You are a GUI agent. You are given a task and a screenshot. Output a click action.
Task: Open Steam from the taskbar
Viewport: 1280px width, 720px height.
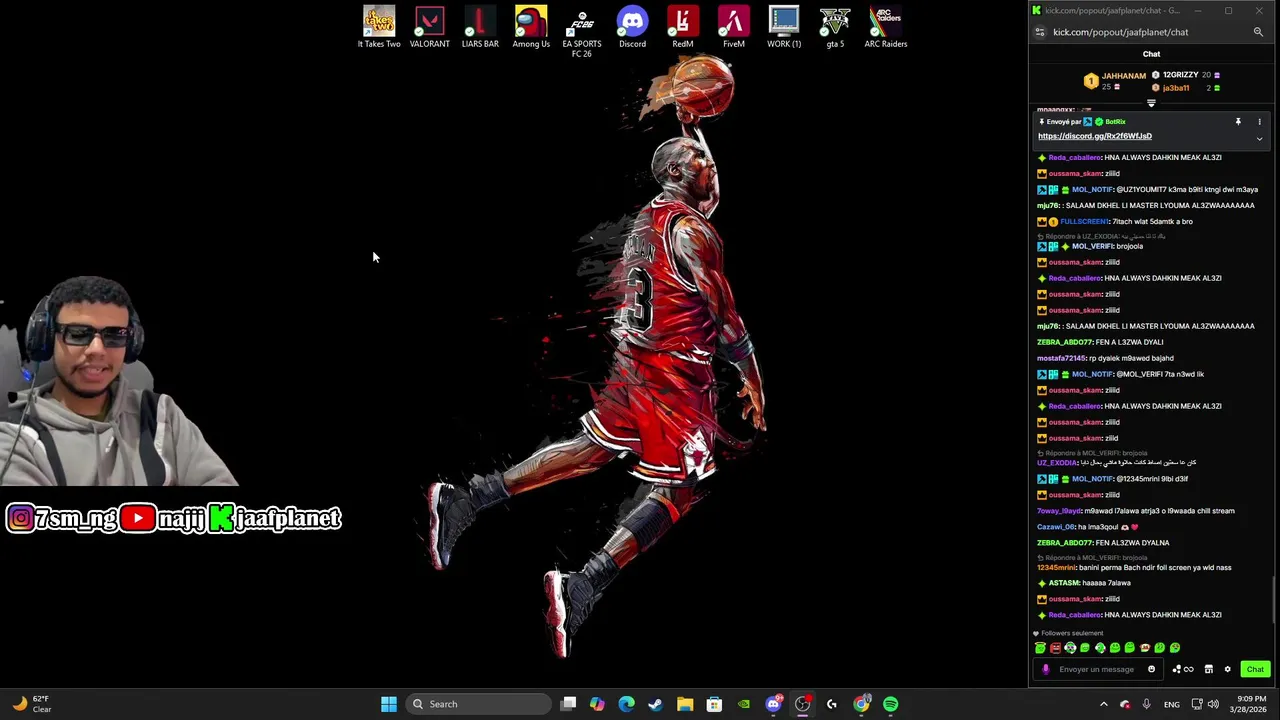click(655, 704)
